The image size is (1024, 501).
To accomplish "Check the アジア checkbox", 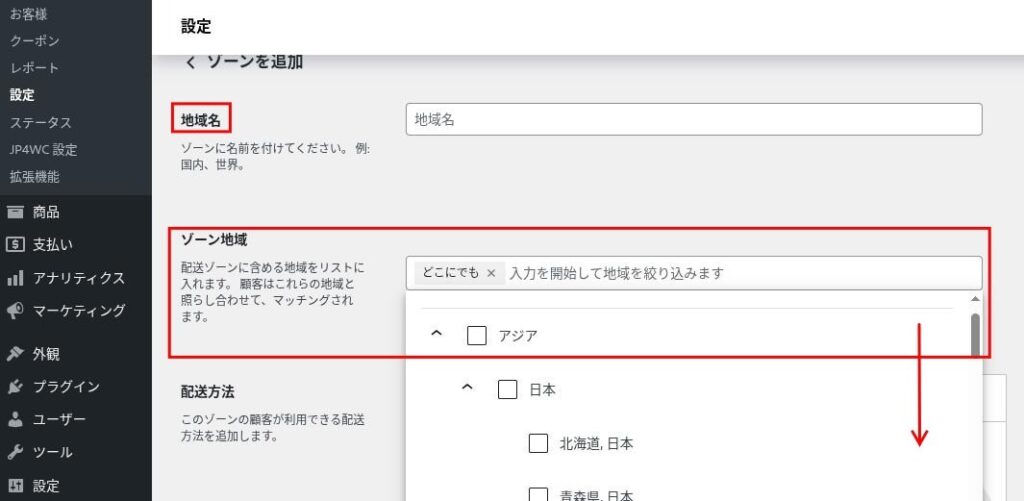I will [477, 336].
